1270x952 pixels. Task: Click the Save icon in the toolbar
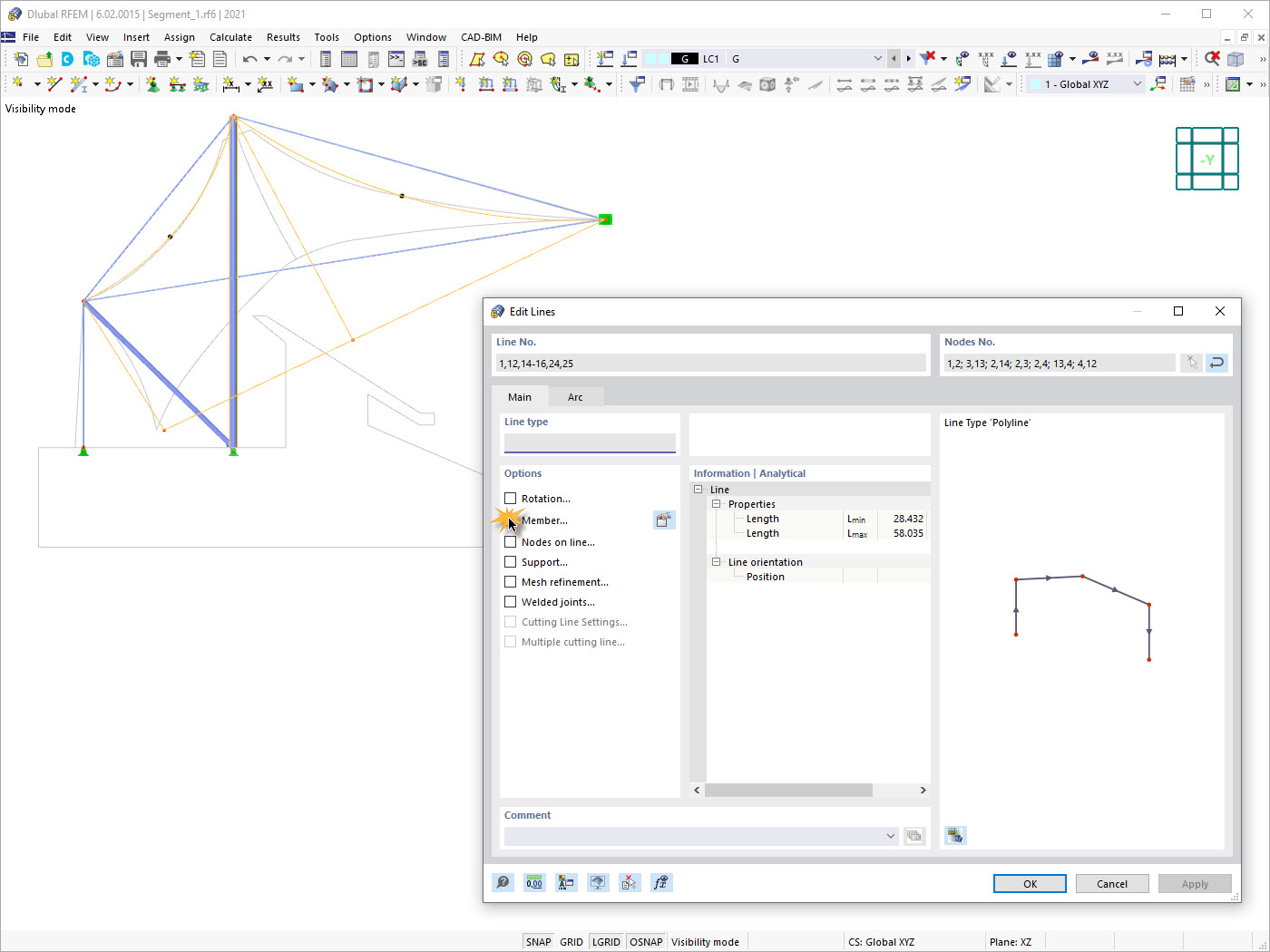[x=137, y=58]
